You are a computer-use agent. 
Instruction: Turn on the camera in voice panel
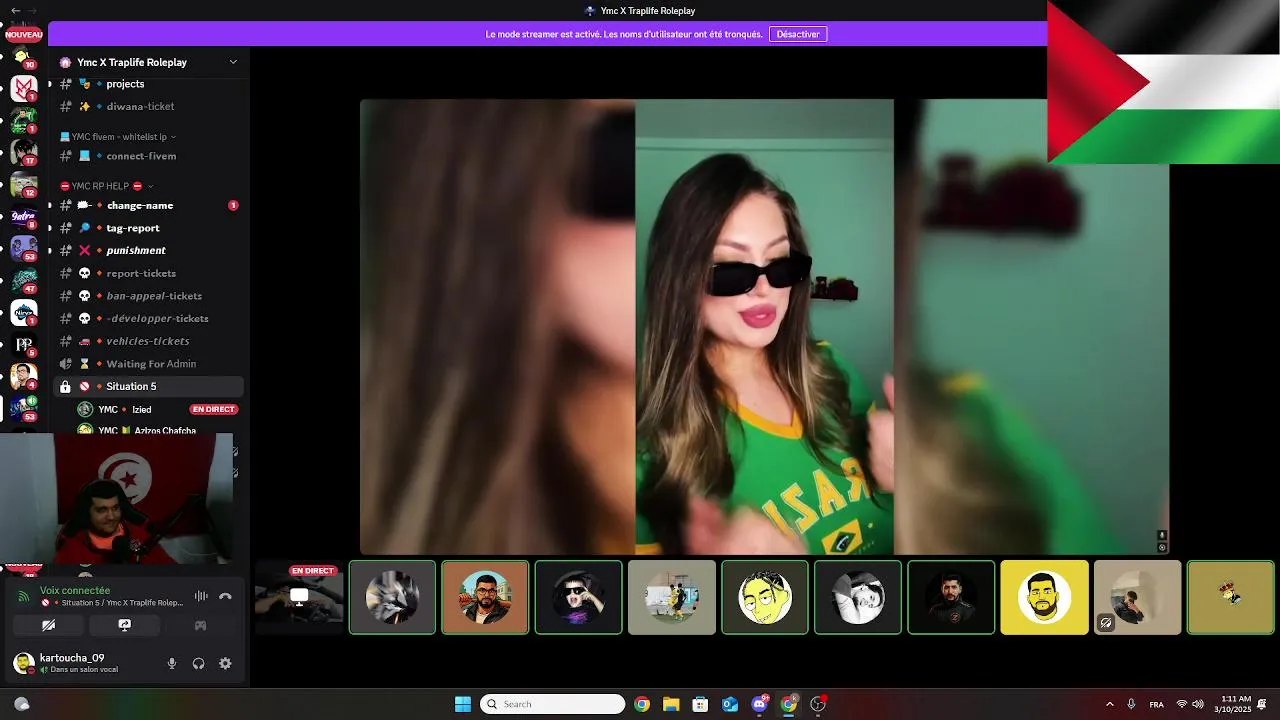tap(48, 625)
